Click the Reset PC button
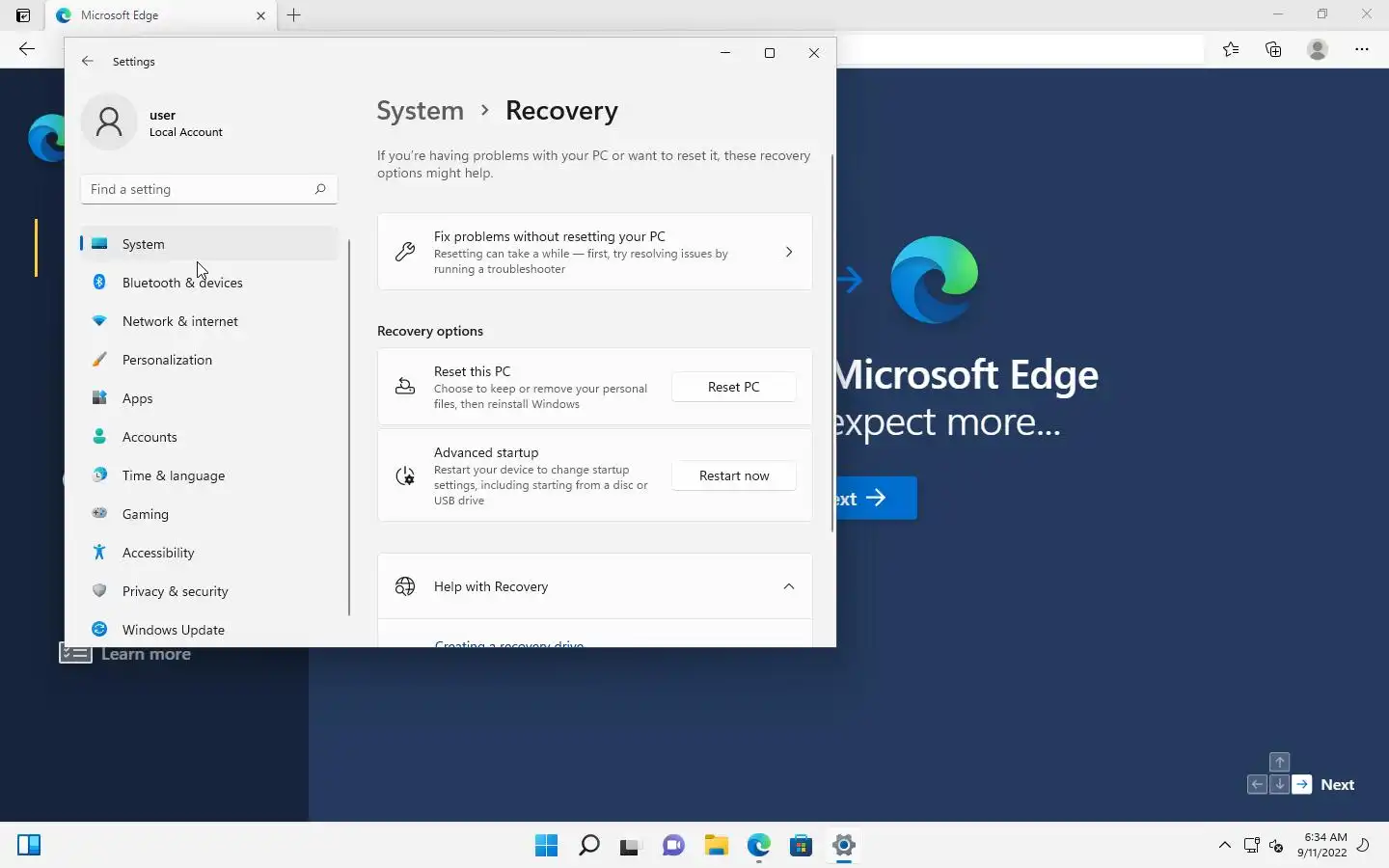The height and width of the screenshot is (868, 1389). tap(733, 387)
